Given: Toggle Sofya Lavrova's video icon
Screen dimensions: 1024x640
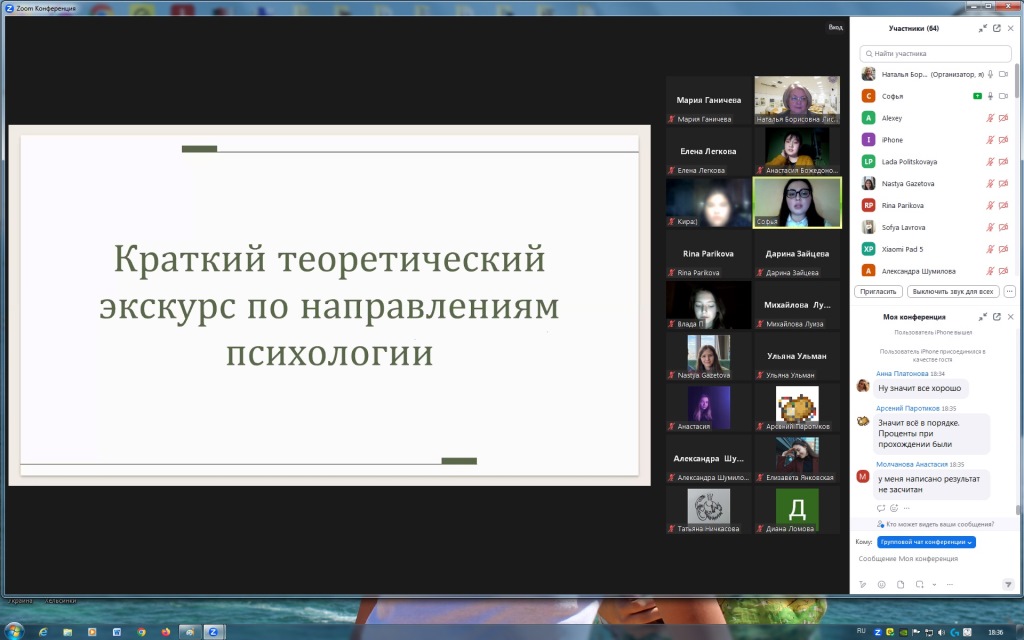Looking at the screenshot, I should coord(1004,227).
